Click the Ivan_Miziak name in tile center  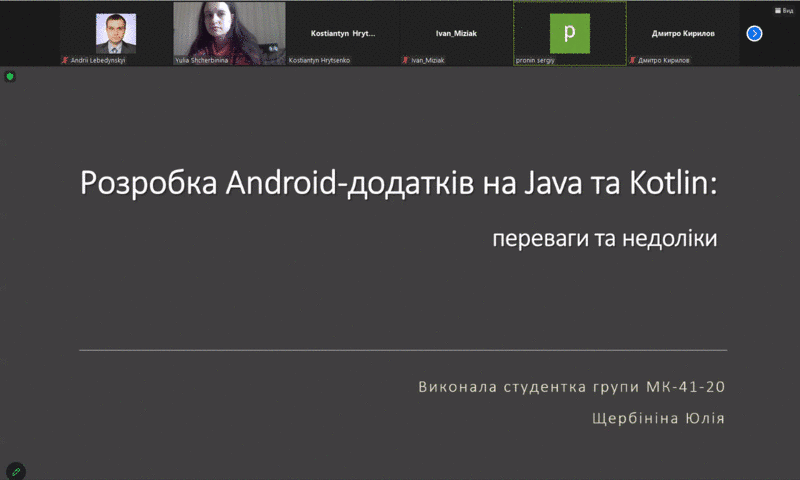click(x=456, y=33)
